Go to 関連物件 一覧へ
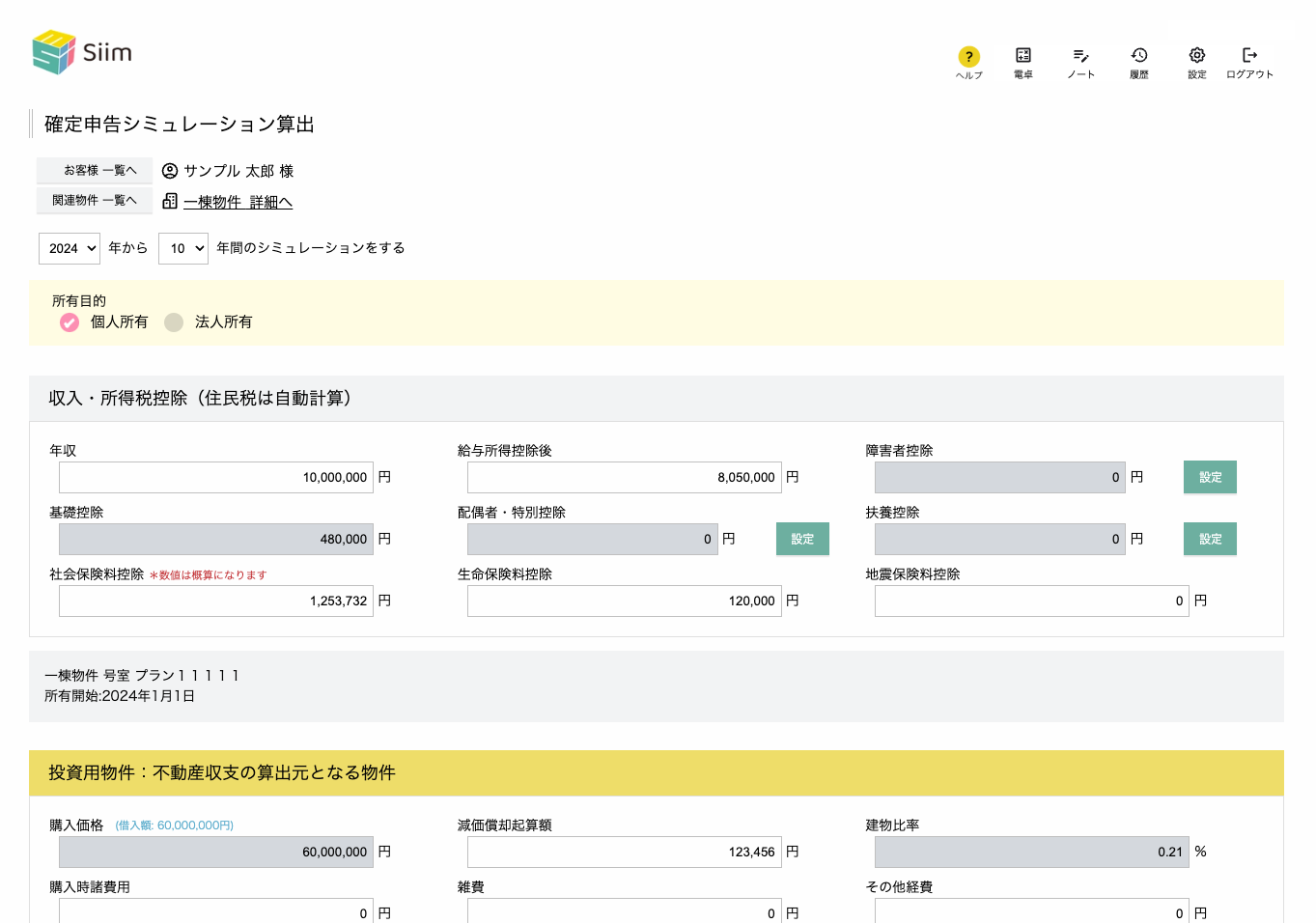Image resolution: width=1316 pixels, height=923 pixels. tap(94, 200)
